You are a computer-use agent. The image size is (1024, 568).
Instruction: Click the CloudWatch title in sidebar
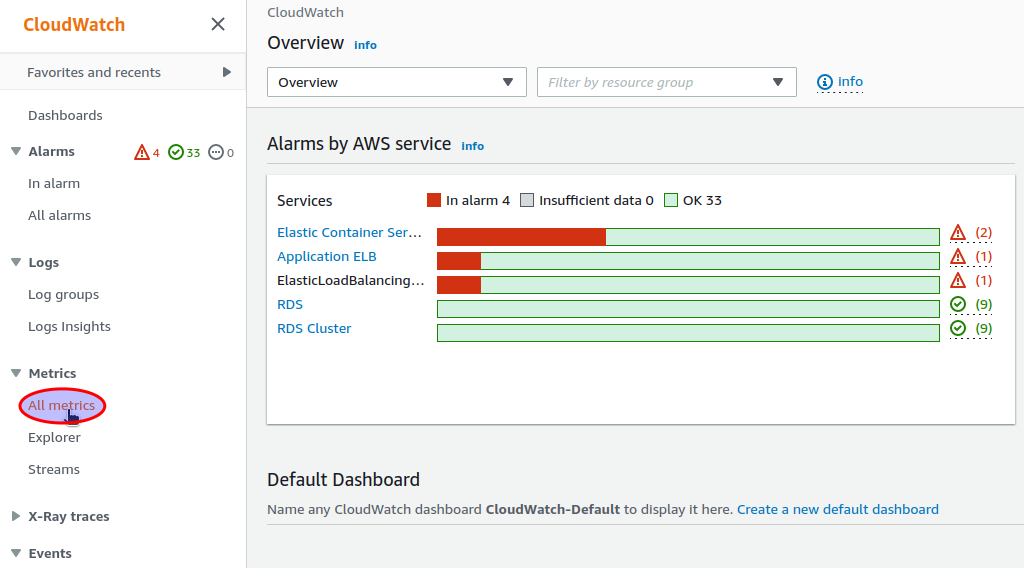tap(74, 25)
